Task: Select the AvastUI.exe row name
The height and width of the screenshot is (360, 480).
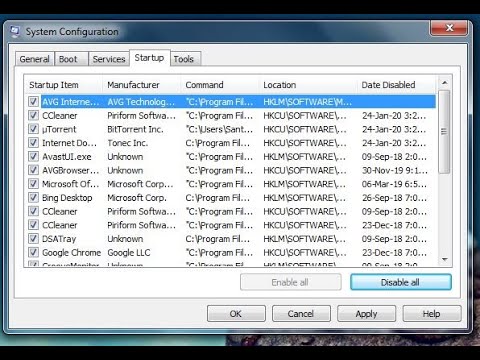Action: click(x=67, y=157)
